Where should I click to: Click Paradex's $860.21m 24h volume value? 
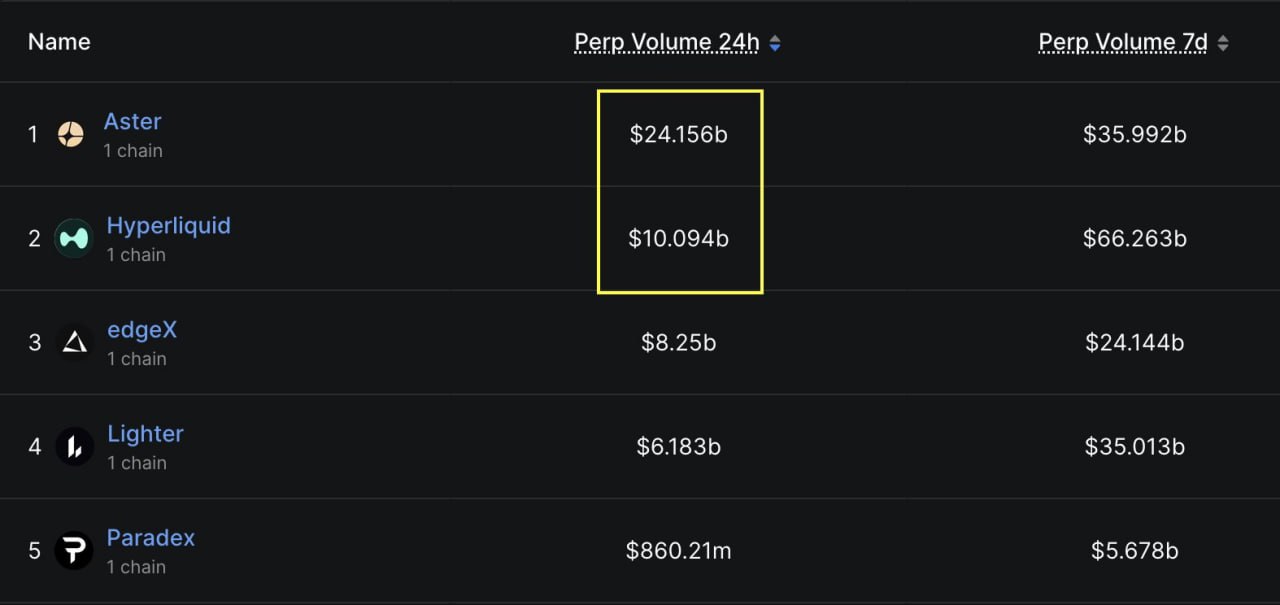pos(678,551)
